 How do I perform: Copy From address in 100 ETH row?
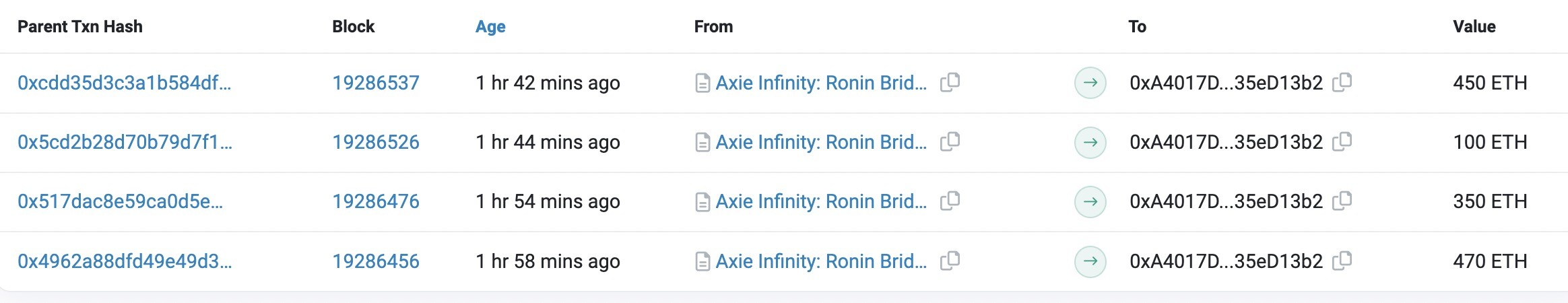click(x=950, y=141)
